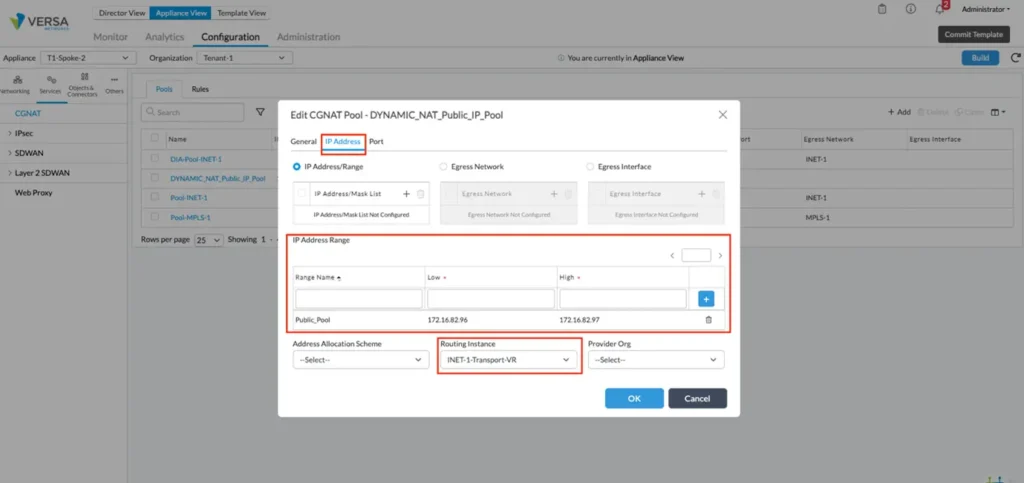Expand the Address Allocation Scheme dropdown

click(360, 360)
